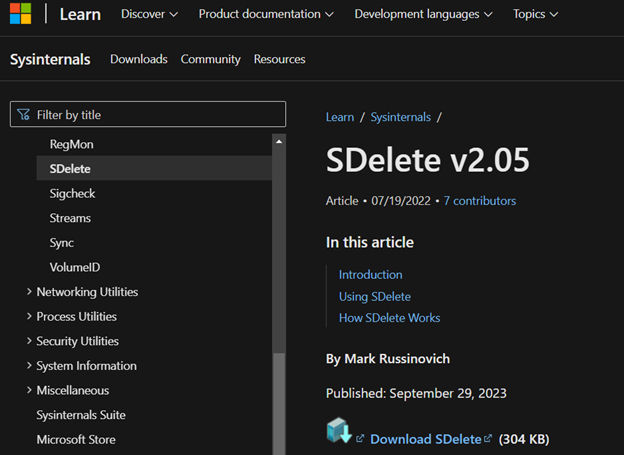Jump to the Using SDelete section
624x455 pixels.
pyautogui.click(x=375, y=297)
